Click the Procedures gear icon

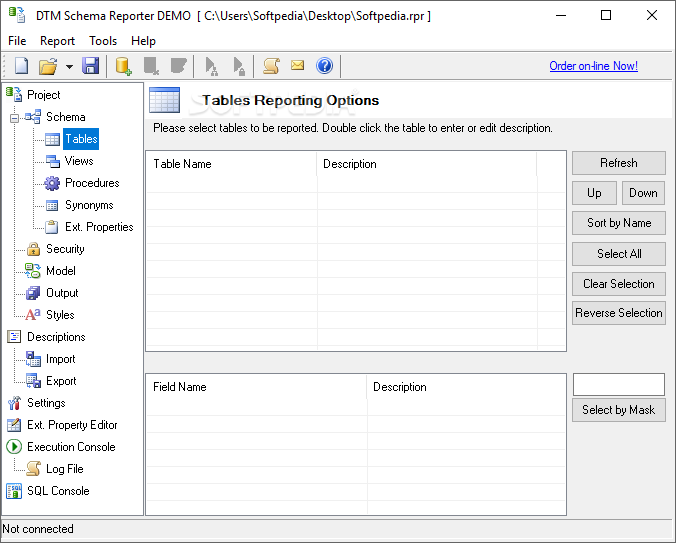point(52,183)
